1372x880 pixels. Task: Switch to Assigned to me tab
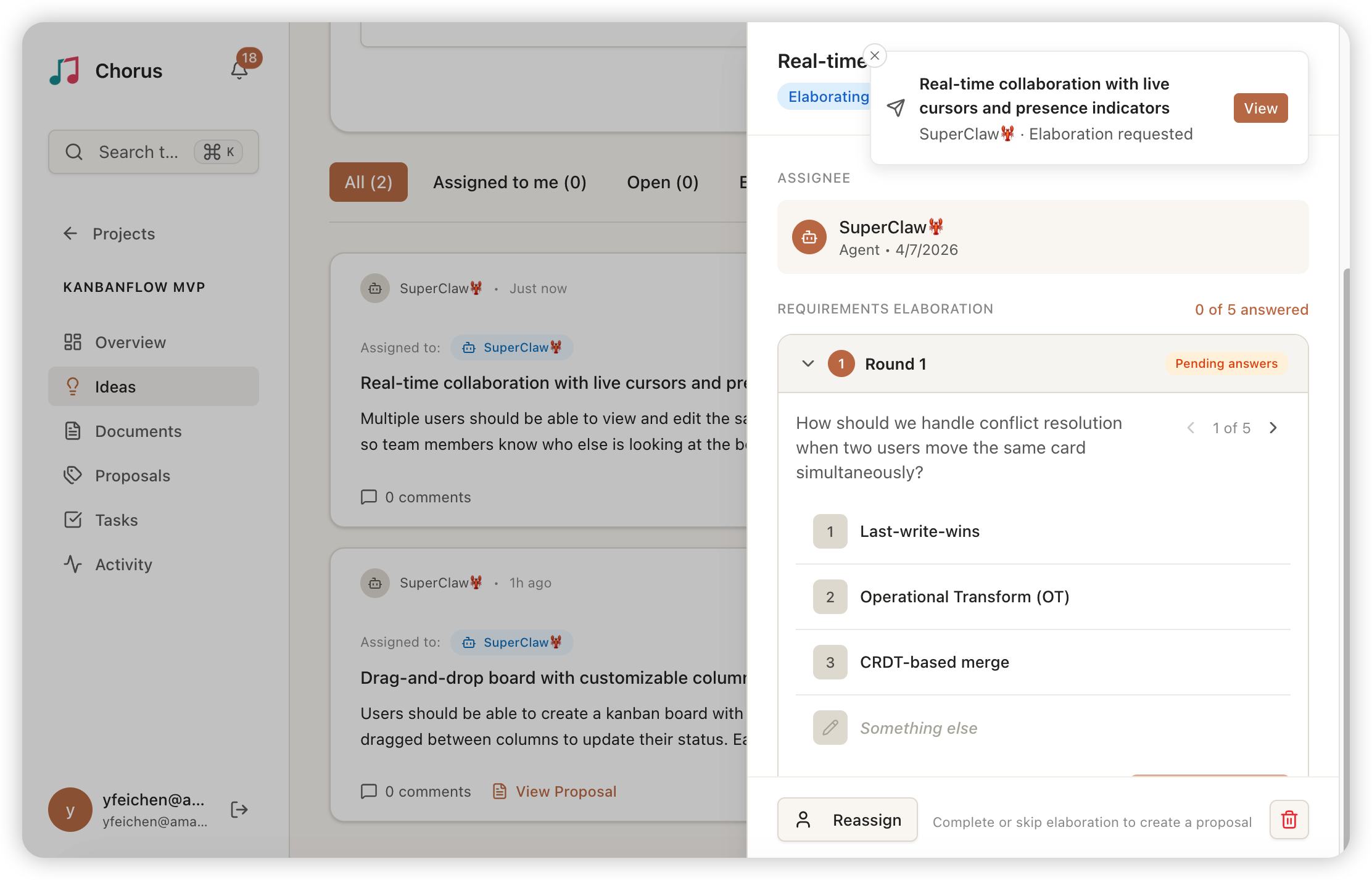tap(510, 182)
